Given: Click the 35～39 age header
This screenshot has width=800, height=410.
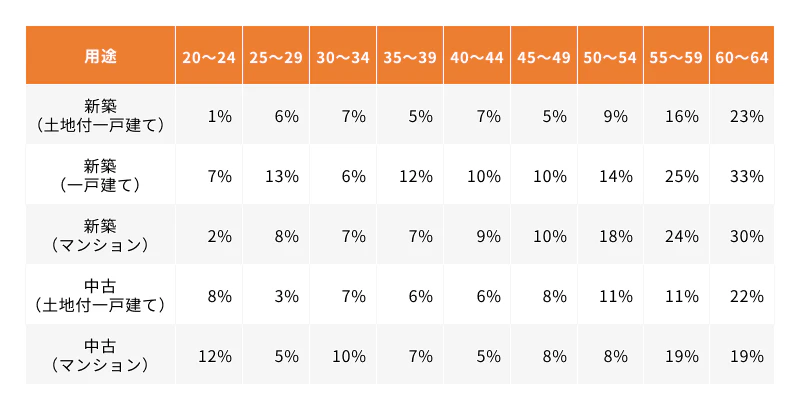Looking at the screenshot, I should pos(410,55).
